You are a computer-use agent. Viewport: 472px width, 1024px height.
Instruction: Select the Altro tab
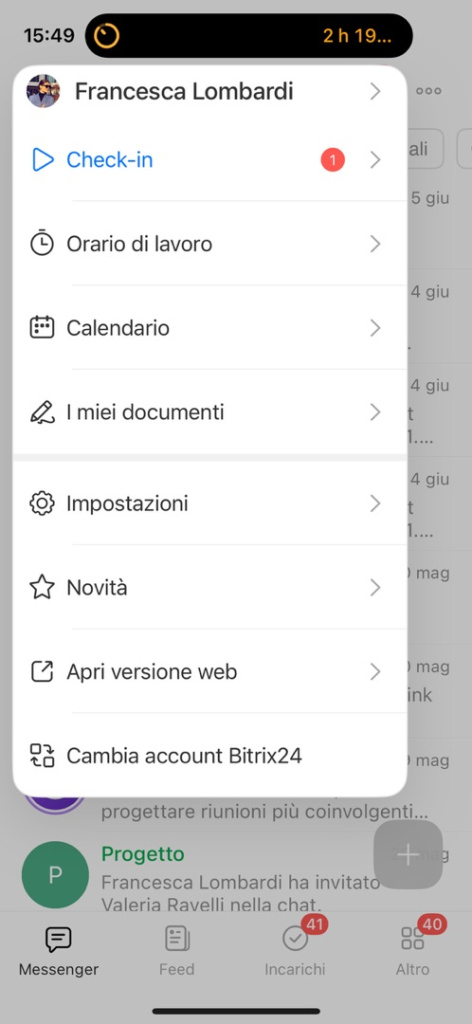tap(413, 951)
